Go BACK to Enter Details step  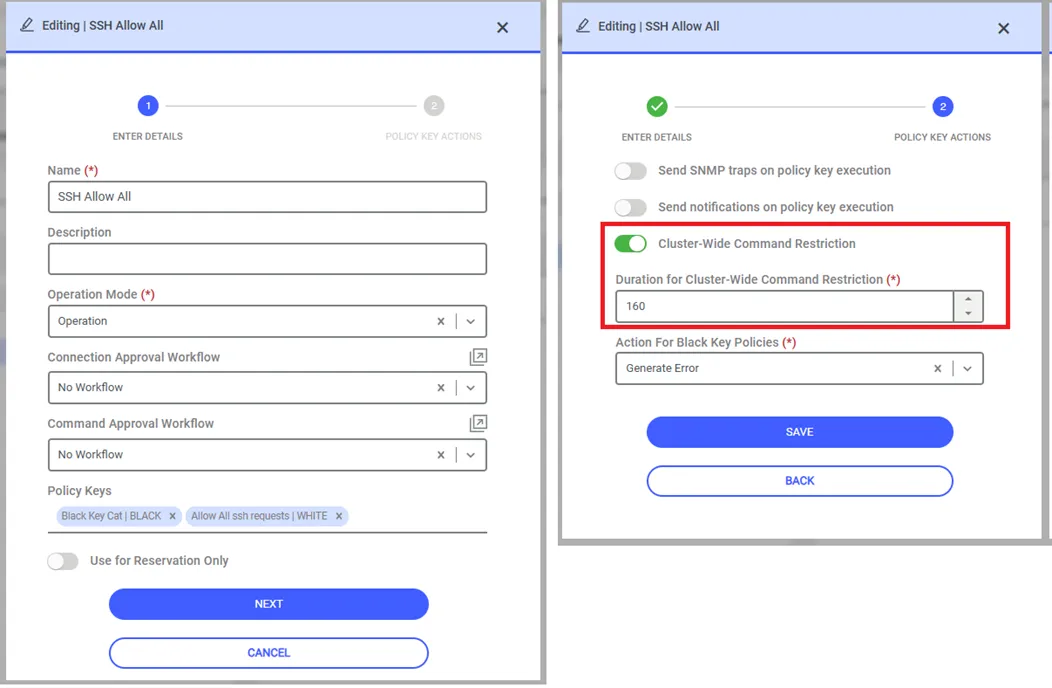(x=800, y=481)
